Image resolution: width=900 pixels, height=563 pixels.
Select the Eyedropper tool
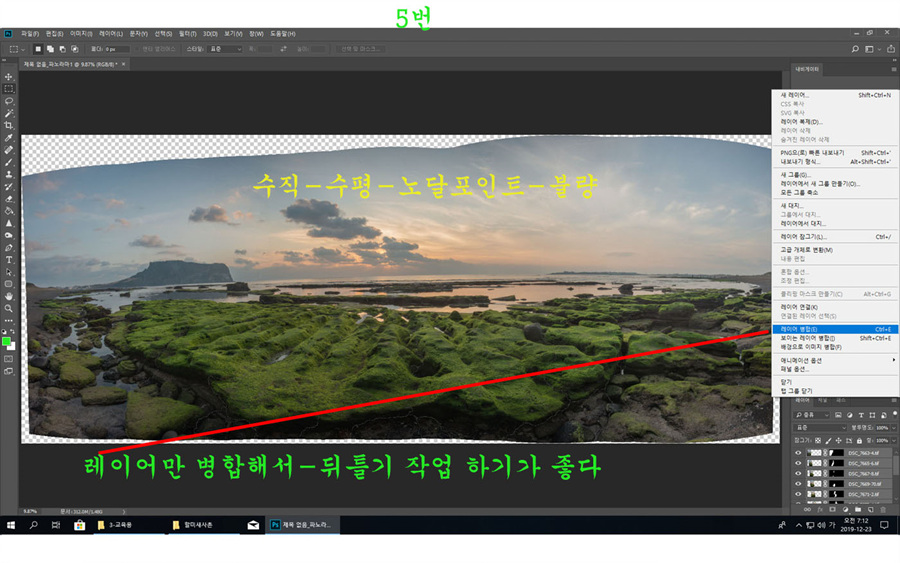pos(9,138)
